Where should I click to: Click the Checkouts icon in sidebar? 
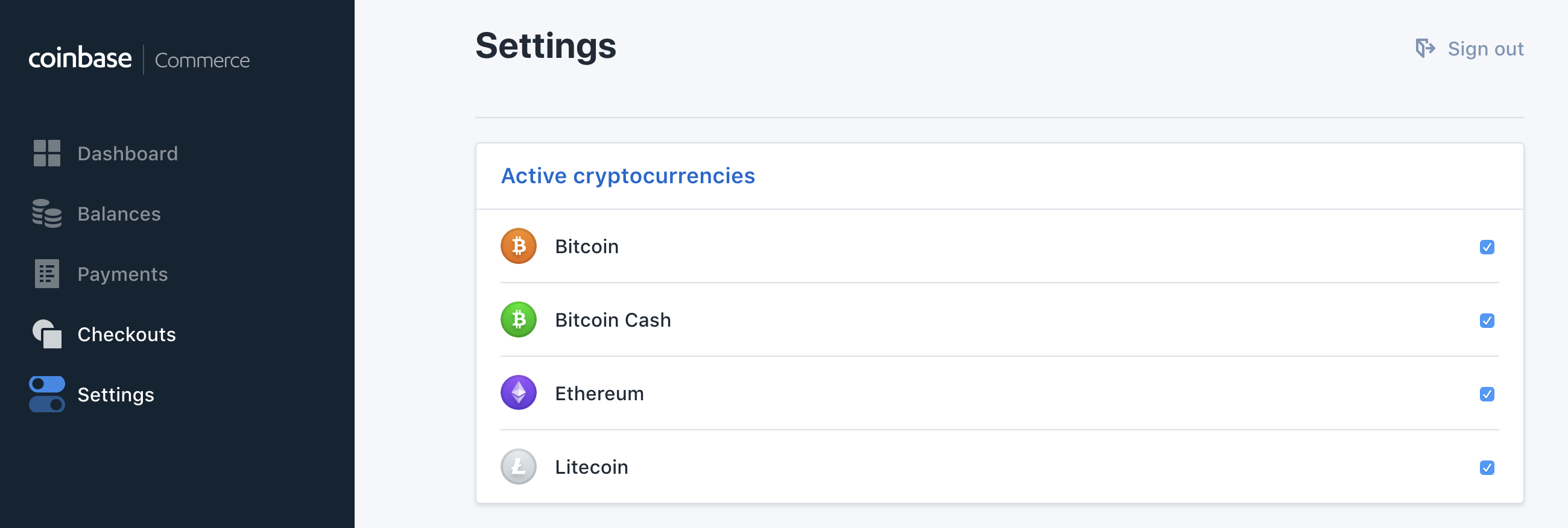tap(46, 334)
